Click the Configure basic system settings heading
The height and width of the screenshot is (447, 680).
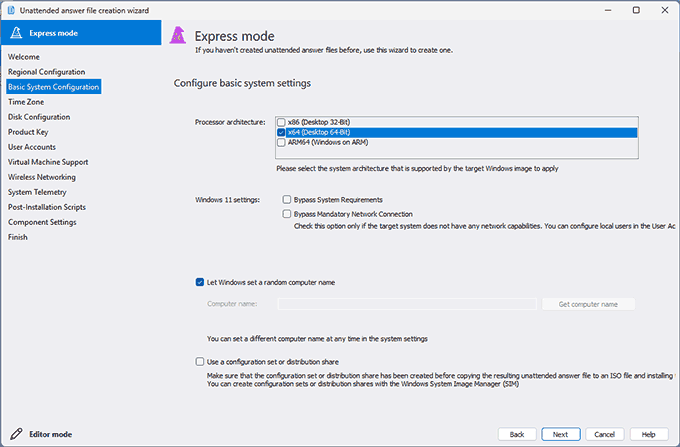tap(242, 83)
